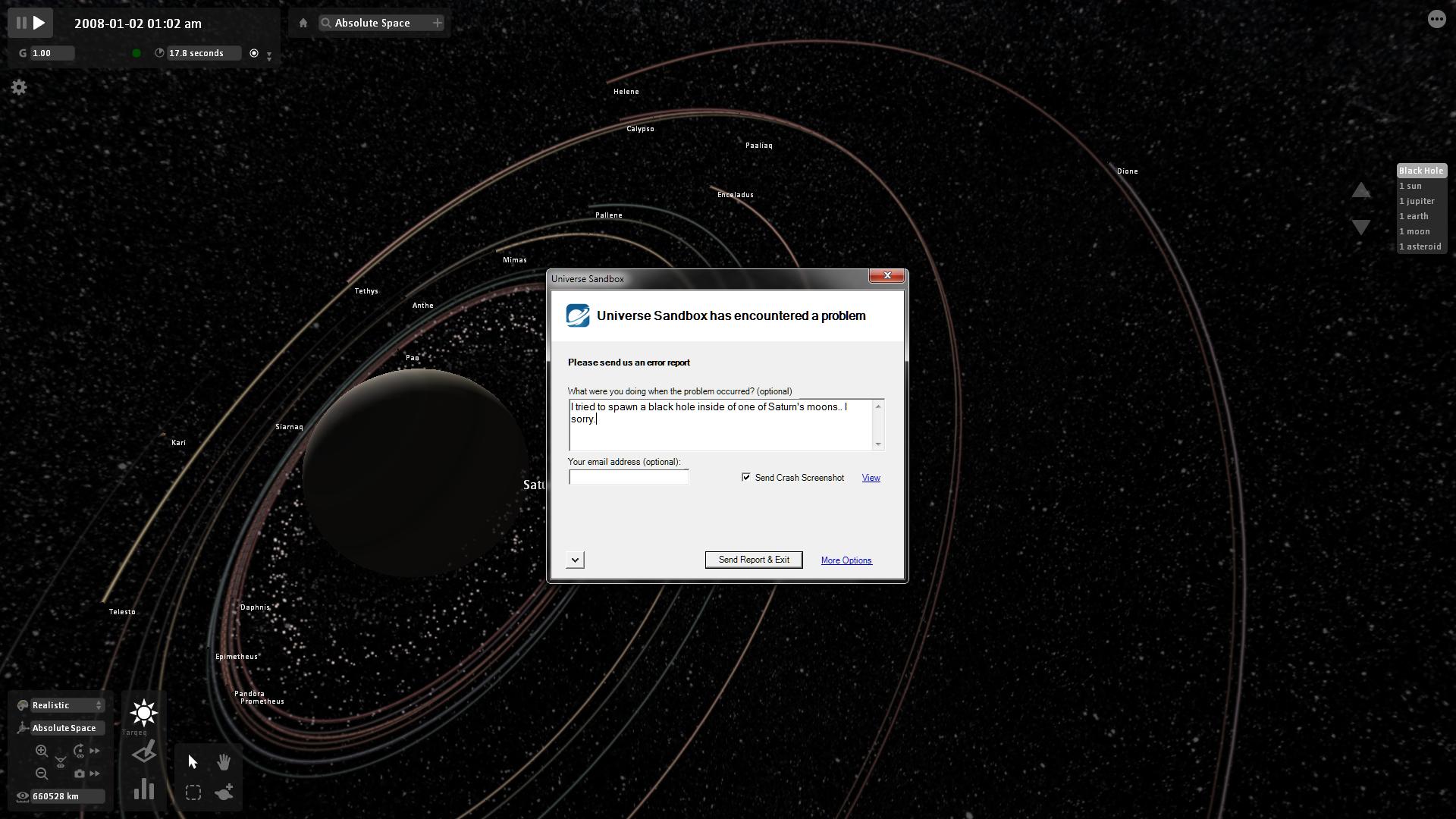Click the zoom in magnifier icon
This screenshot has width=1456, height=819.
point(42,751)
